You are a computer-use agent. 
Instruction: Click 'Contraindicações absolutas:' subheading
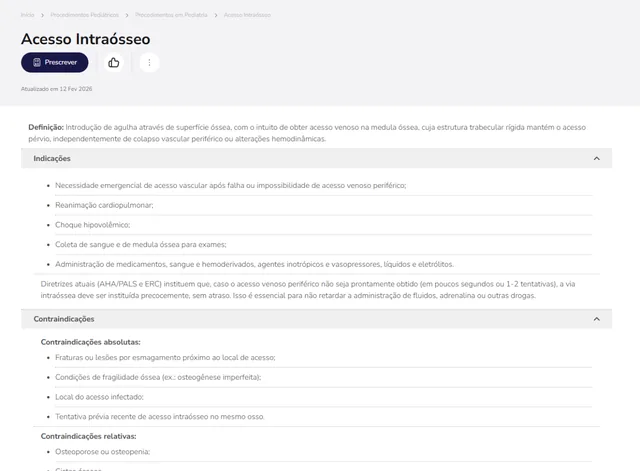91,342
